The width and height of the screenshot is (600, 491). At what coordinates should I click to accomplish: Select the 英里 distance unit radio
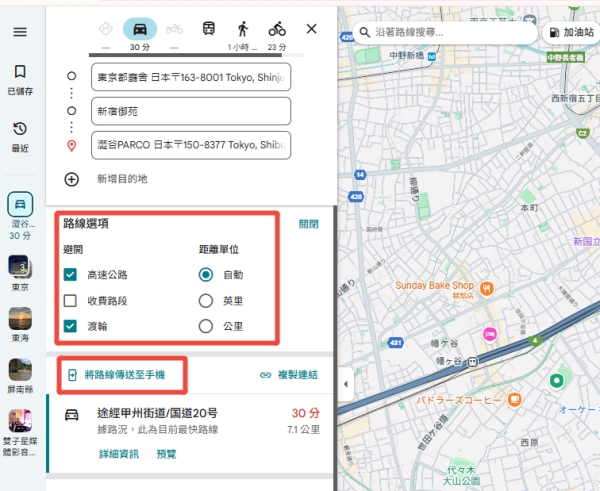(x=206, y=300)
